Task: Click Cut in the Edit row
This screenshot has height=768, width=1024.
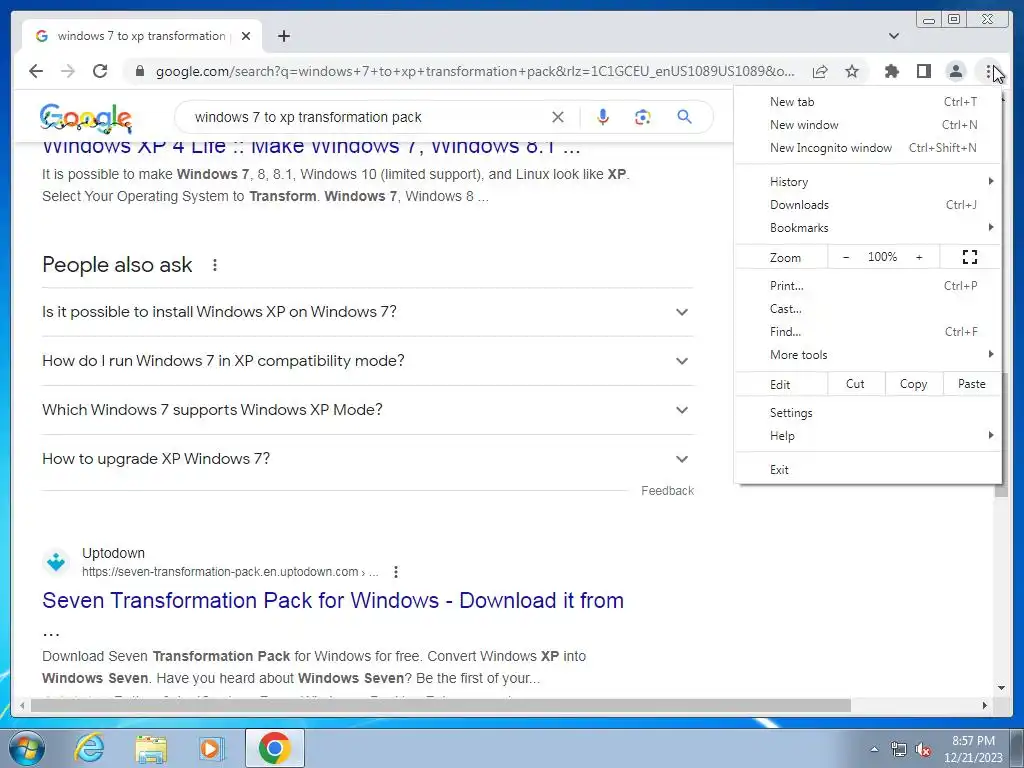Action: pyautogui.click(x=856, y=384)
